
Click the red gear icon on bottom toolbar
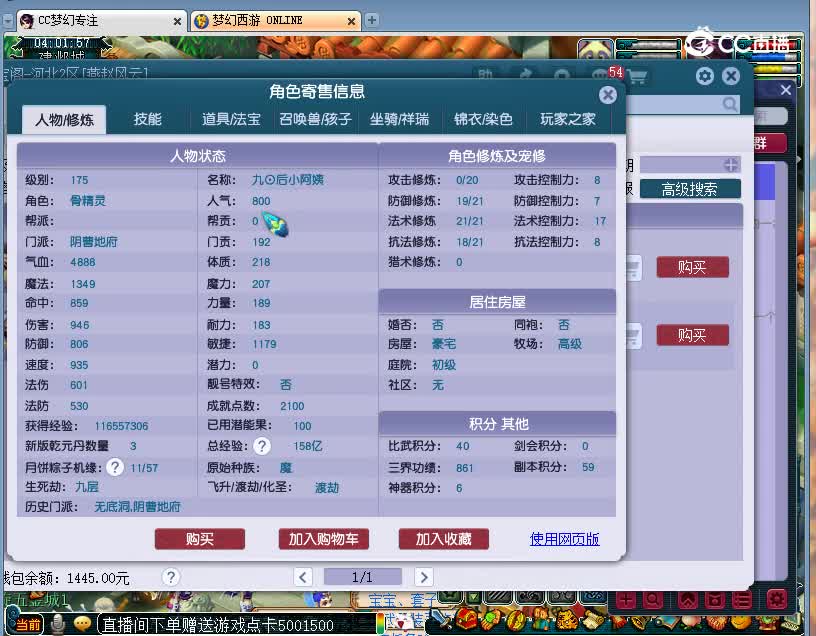click(x=776, y=600)
